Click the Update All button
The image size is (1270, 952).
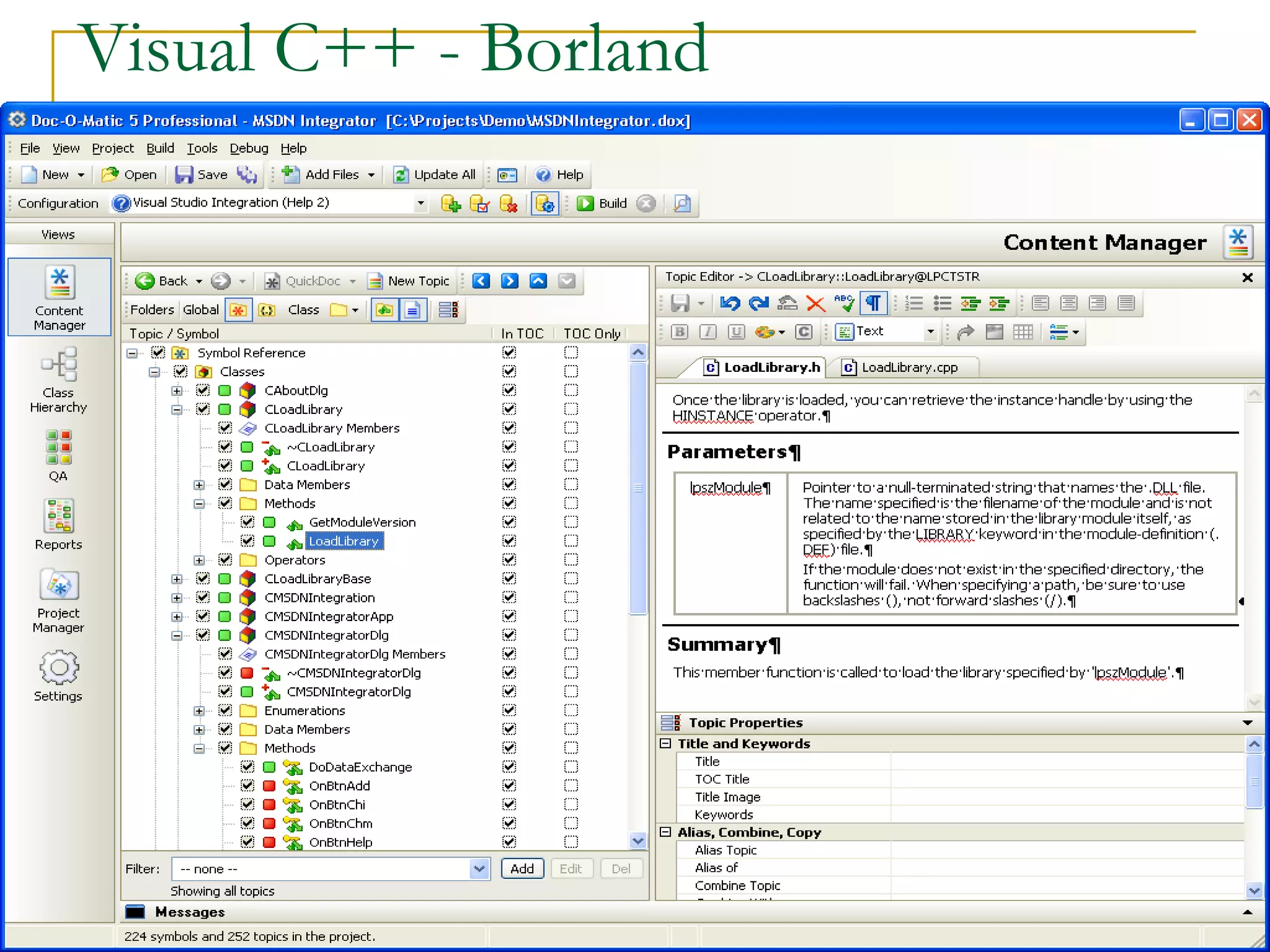[x=435, y=175]
